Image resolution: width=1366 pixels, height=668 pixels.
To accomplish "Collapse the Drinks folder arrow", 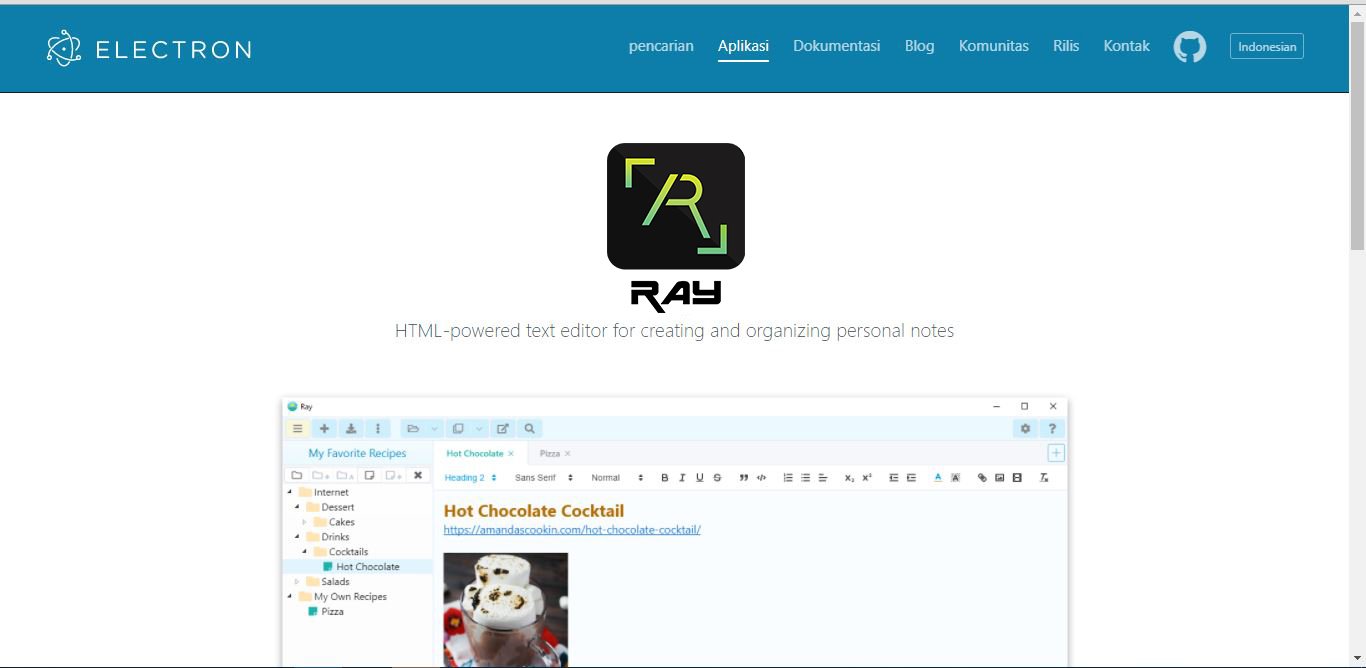I will coord(297,537).
